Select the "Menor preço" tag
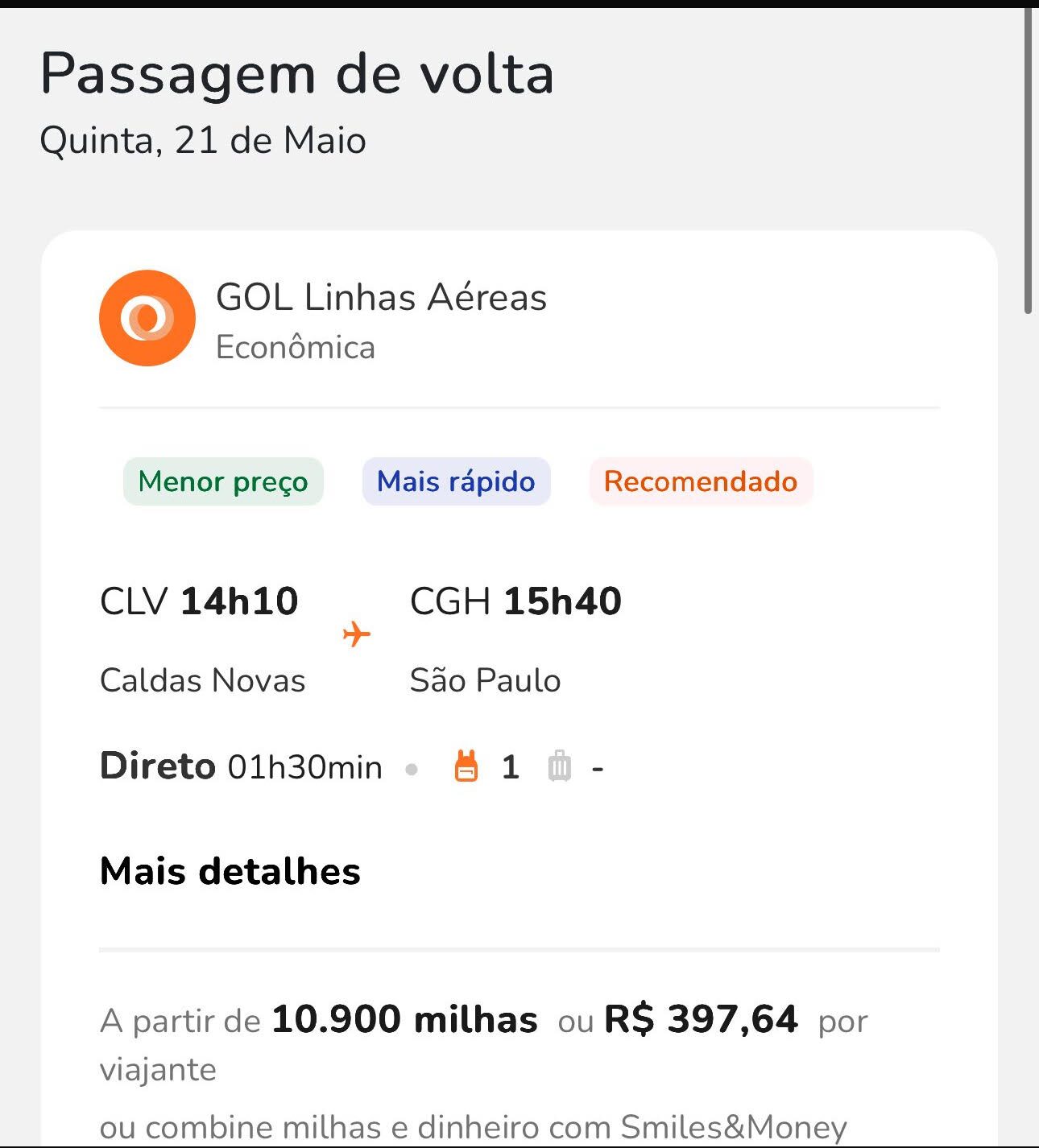Screen dimensions: 1039x1148 [223, 481]
